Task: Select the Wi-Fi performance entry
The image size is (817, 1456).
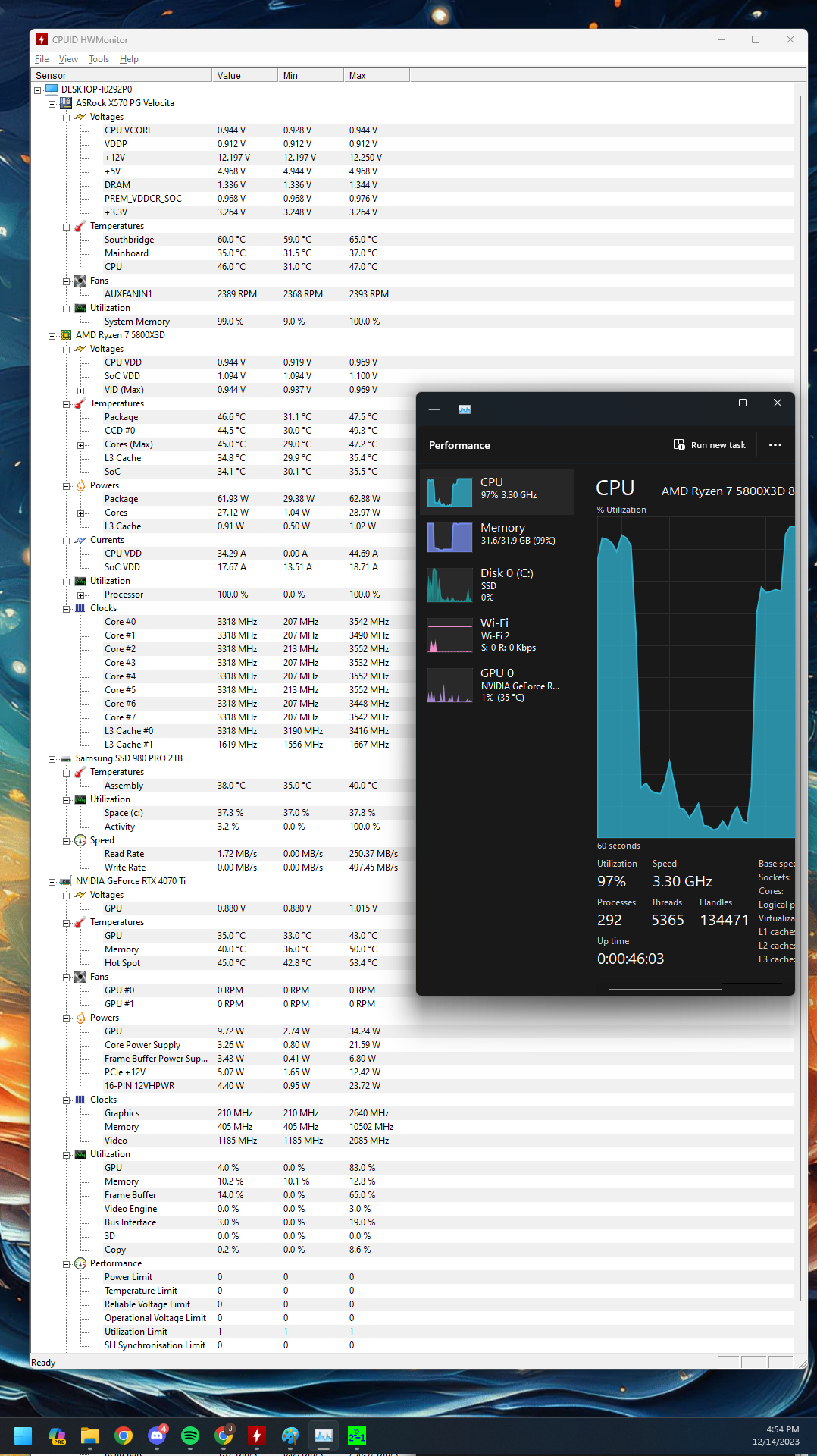Action: coord(497,635)
